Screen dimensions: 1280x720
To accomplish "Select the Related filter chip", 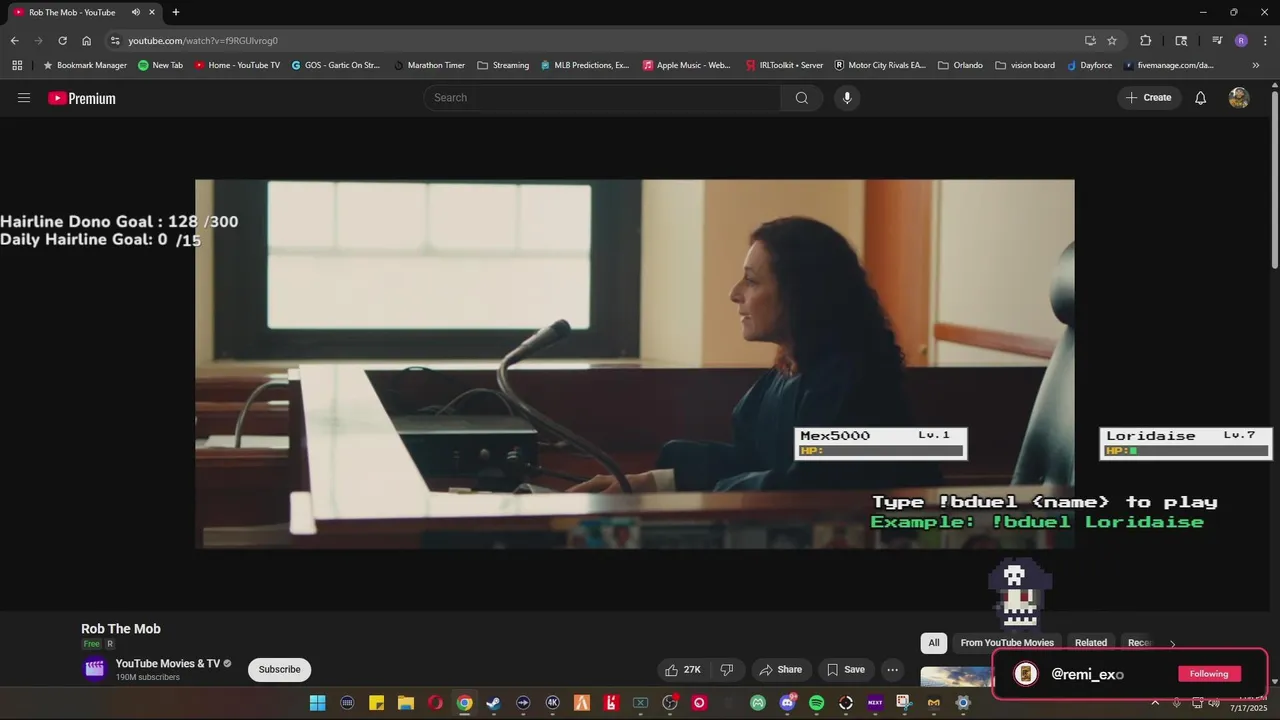I will click(x=1091, y=643).
